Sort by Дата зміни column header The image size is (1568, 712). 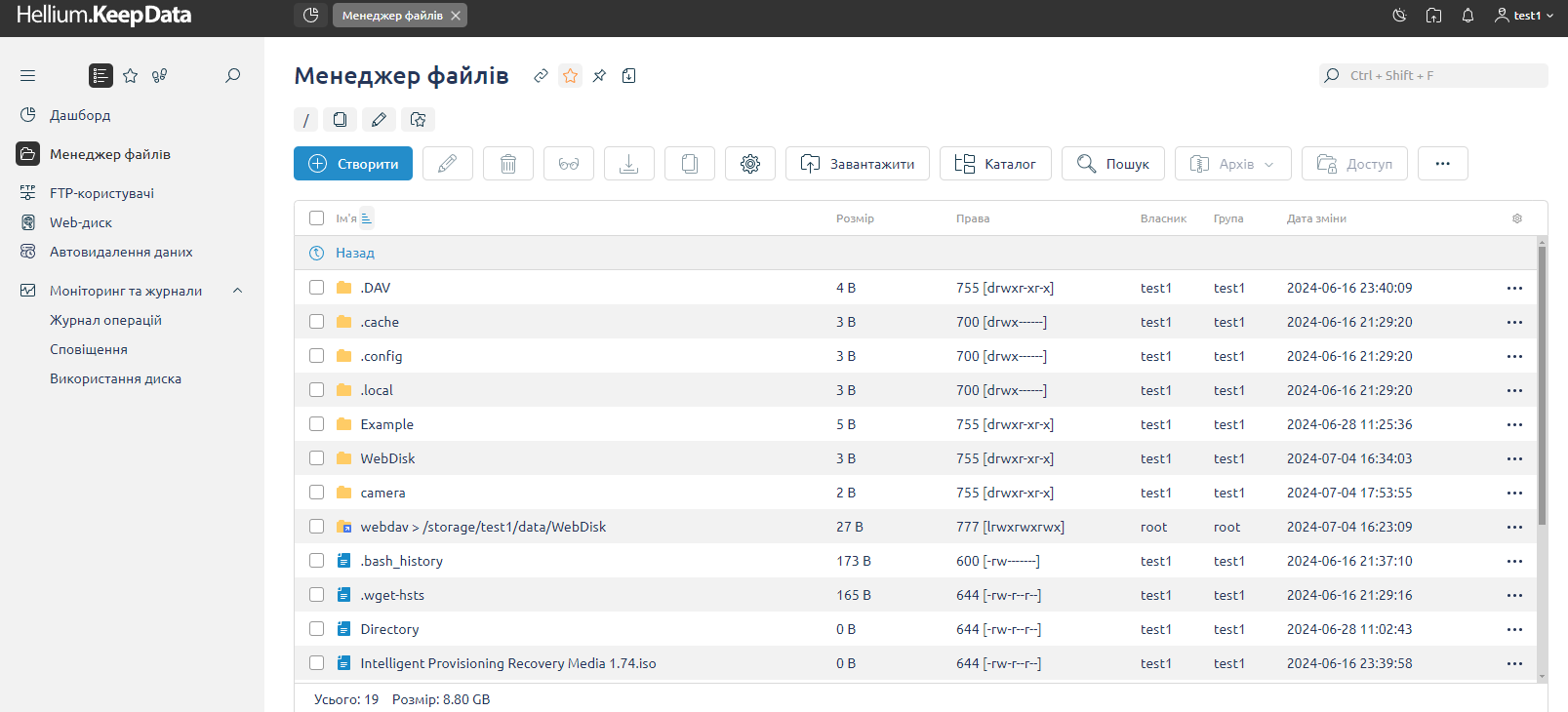pyautogui.click(x=1316, y=218)
